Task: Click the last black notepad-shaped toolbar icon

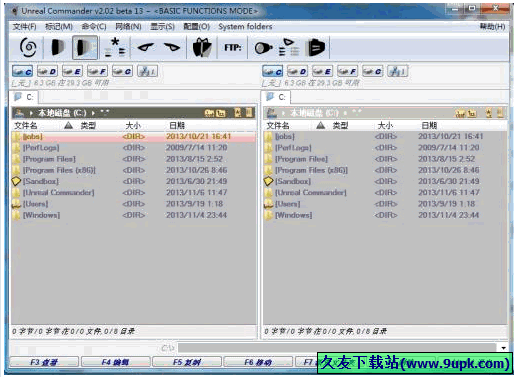Action: pyautogui.click(x=316, y=47)
